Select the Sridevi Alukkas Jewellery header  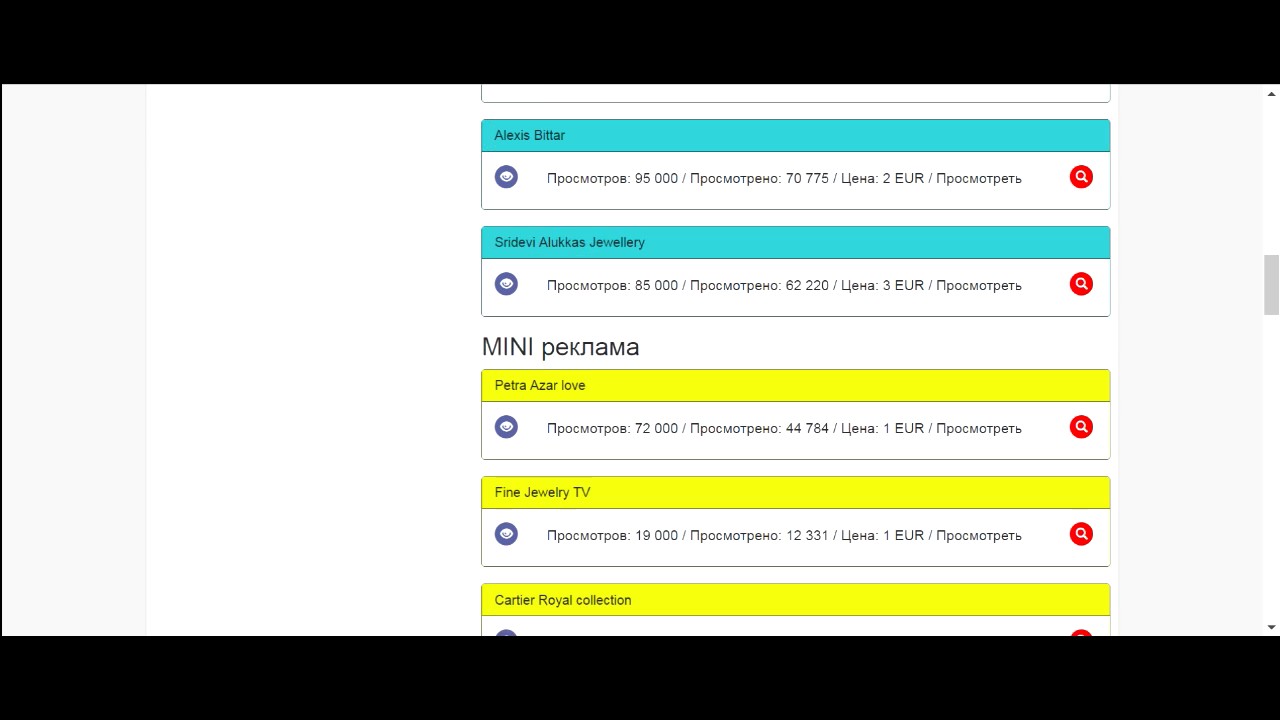pyautogui.click(x=796, y=242)
